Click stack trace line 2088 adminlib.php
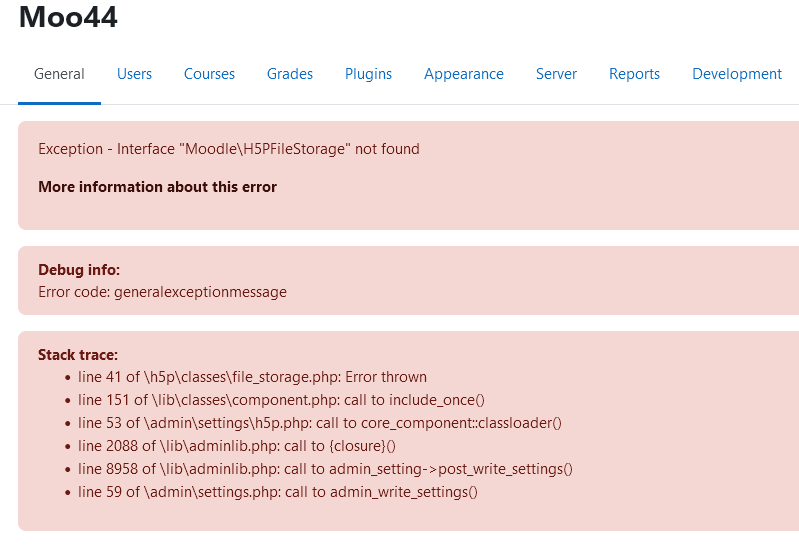This screenshot has width=799, height=559. point(236,446)
